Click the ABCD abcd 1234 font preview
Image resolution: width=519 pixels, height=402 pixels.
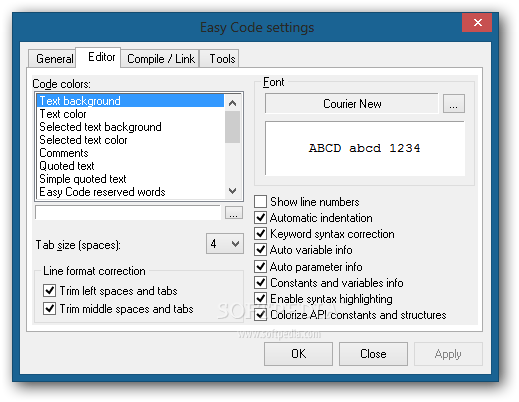(365, 148)
